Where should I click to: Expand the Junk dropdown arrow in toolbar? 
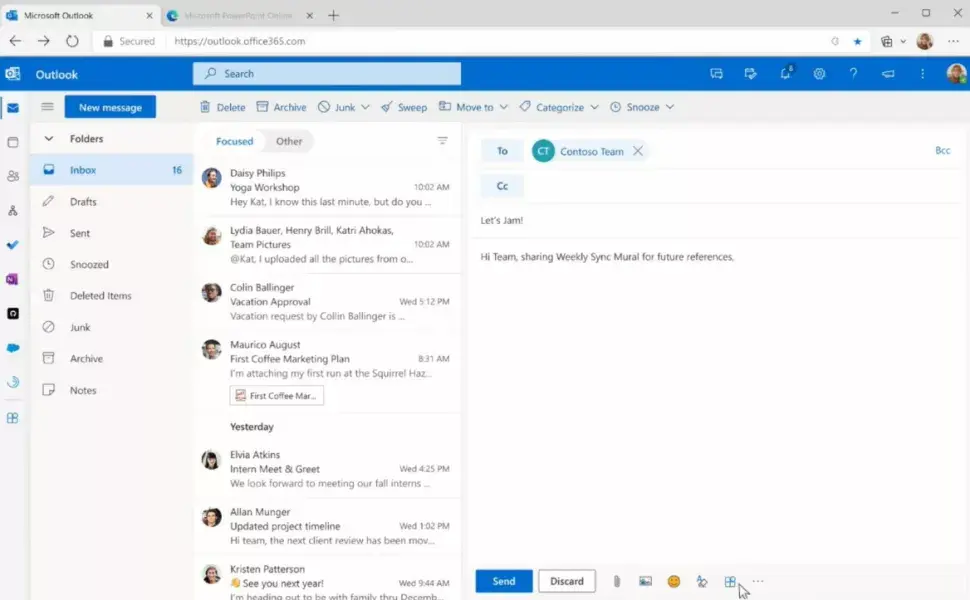click(365, 107)
